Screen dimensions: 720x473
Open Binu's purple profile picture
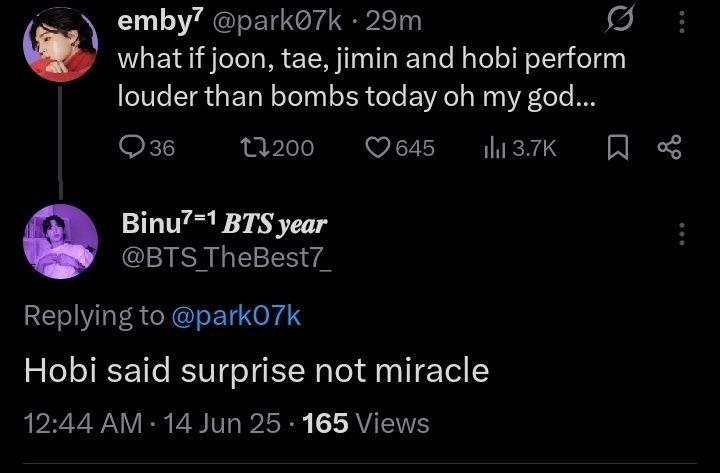click(60, 241)
